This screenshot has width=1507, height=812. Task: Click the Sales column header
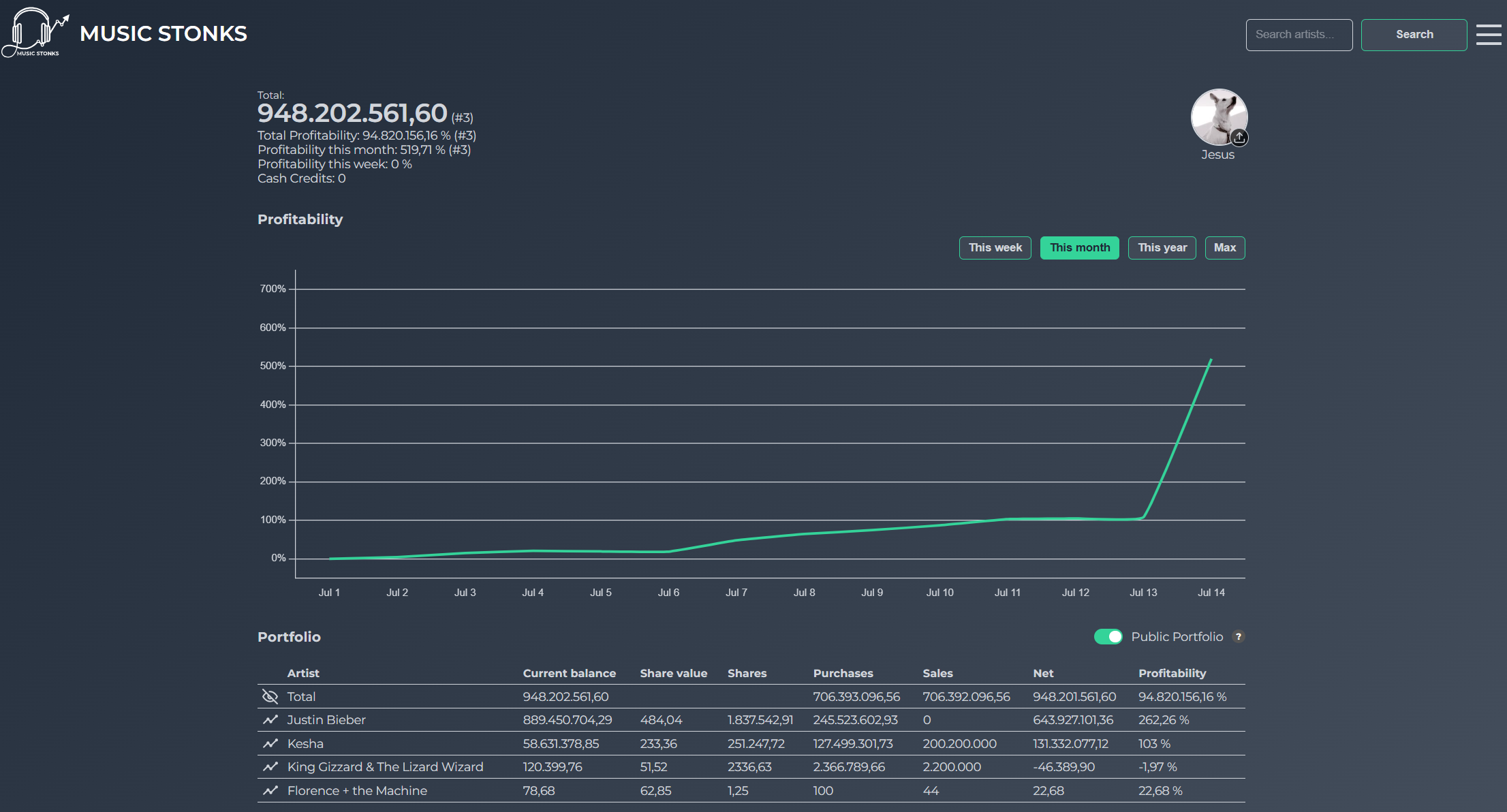(x=938, y=673)
